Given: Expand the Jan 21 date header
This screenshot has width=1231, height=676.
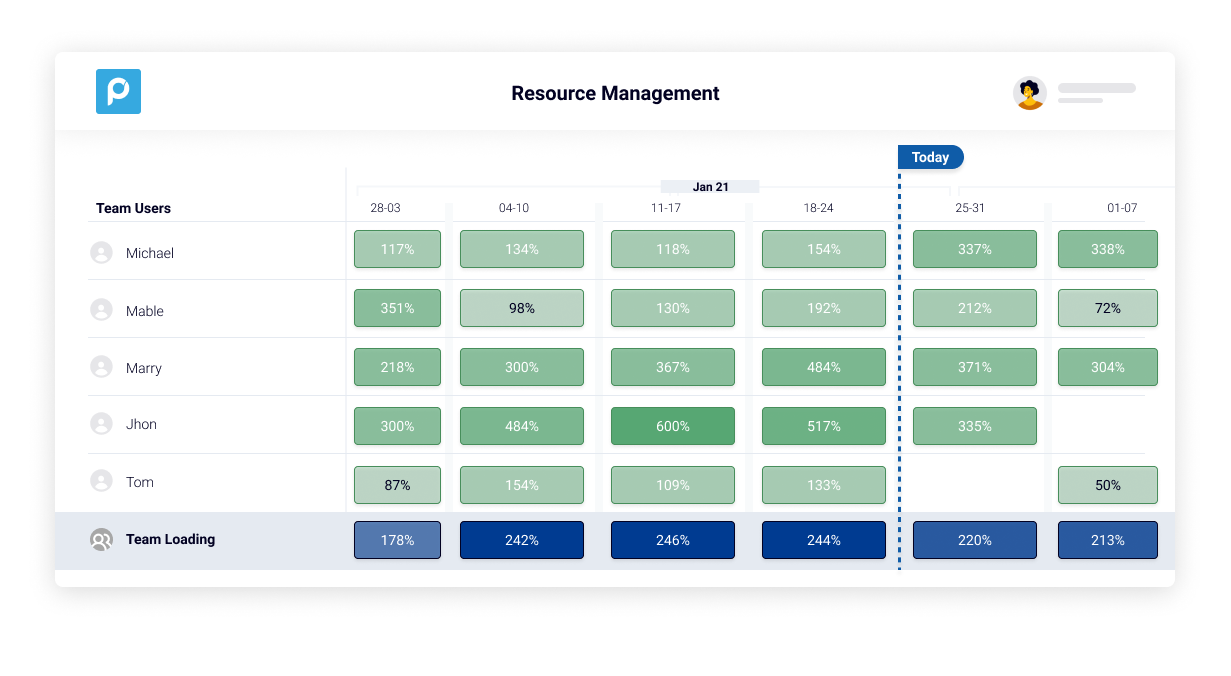Looking at the screenshot, I should tap(709, 186).
